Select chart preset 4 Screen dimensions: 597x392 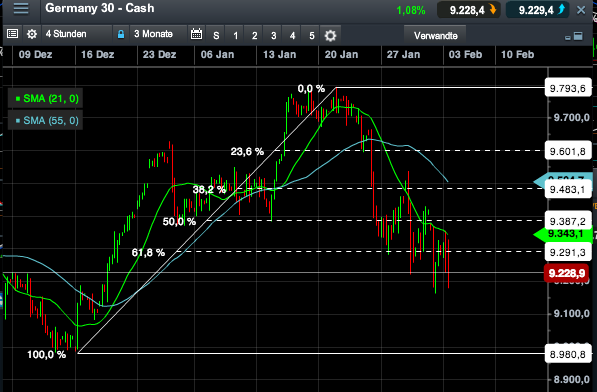pos(292,35)
